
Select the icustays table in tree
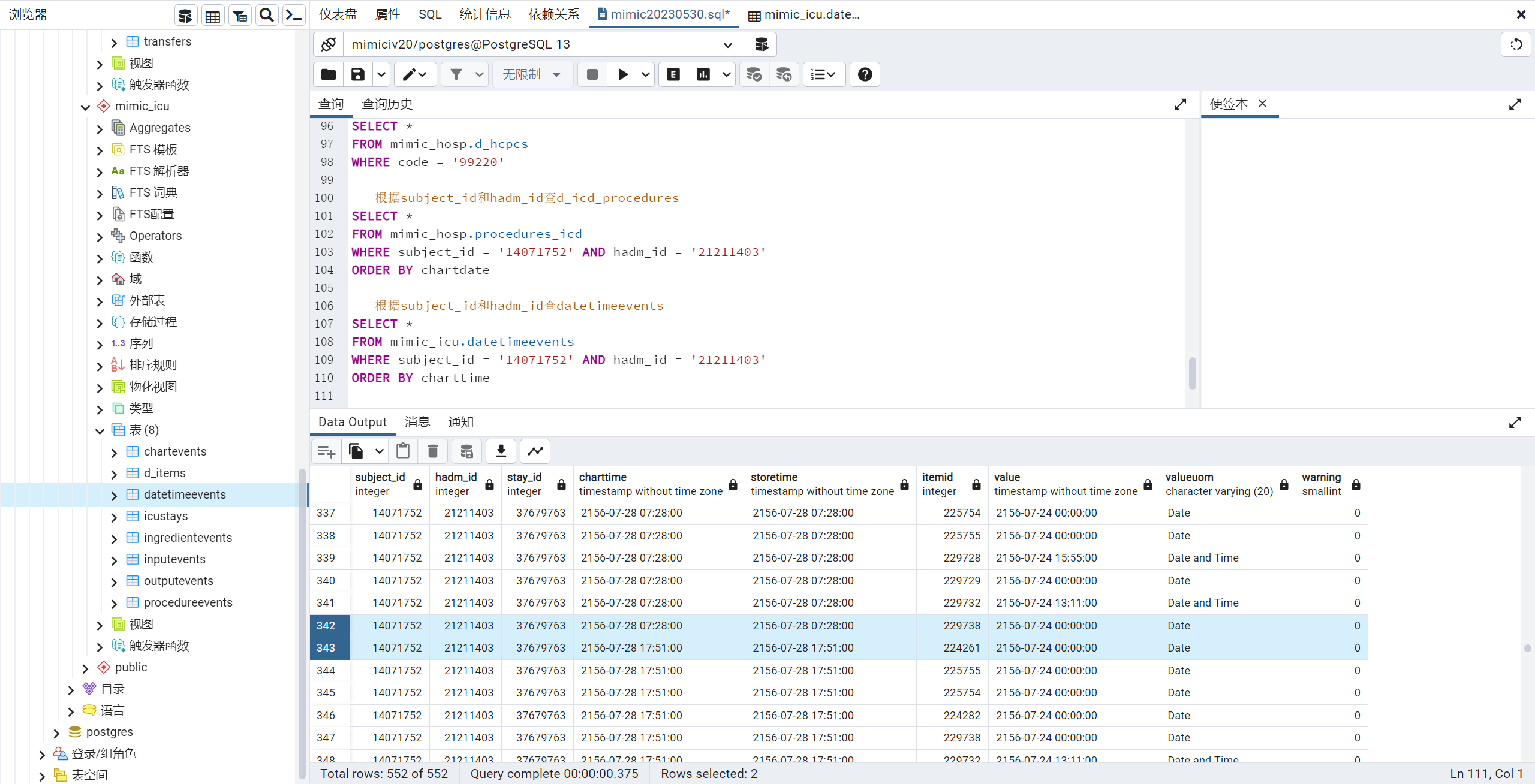coord(165,516)
